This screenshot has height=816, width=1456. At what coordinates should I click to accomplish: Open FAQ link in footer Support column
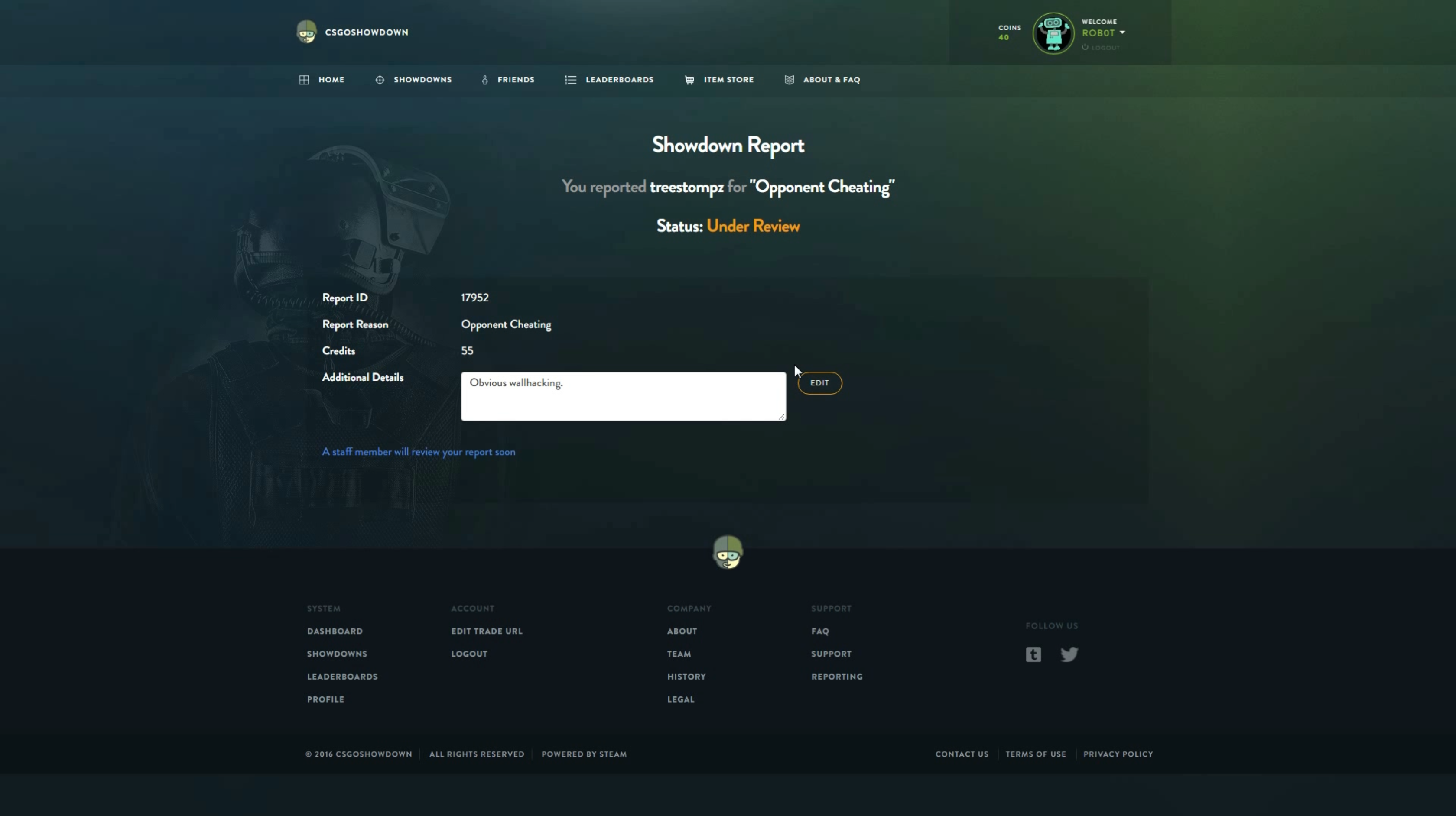(x=820, y=631)
